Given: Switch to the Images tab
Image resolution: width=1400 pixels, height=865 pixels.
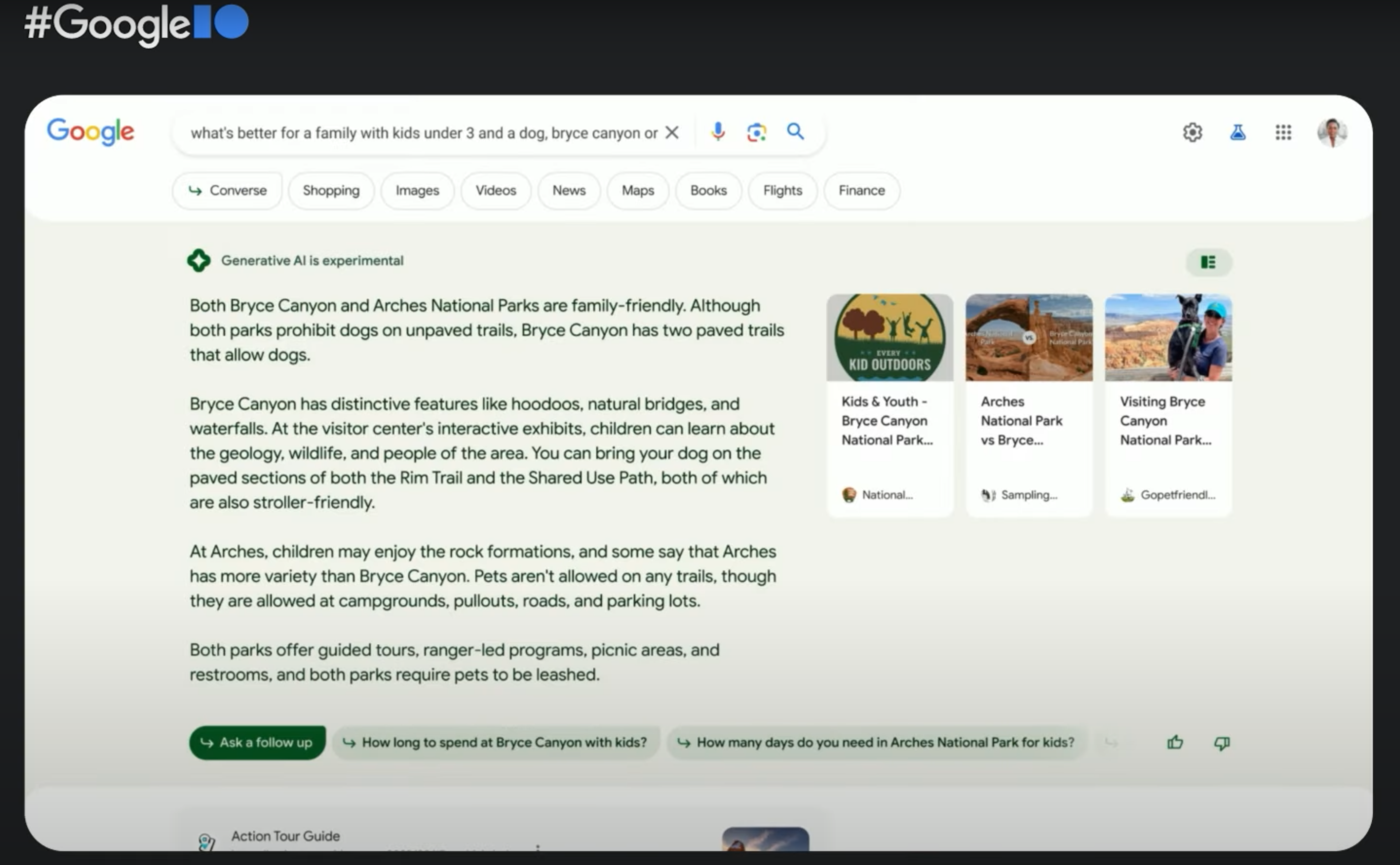Looking at the screenshot, I should click(x=417, y=191).
